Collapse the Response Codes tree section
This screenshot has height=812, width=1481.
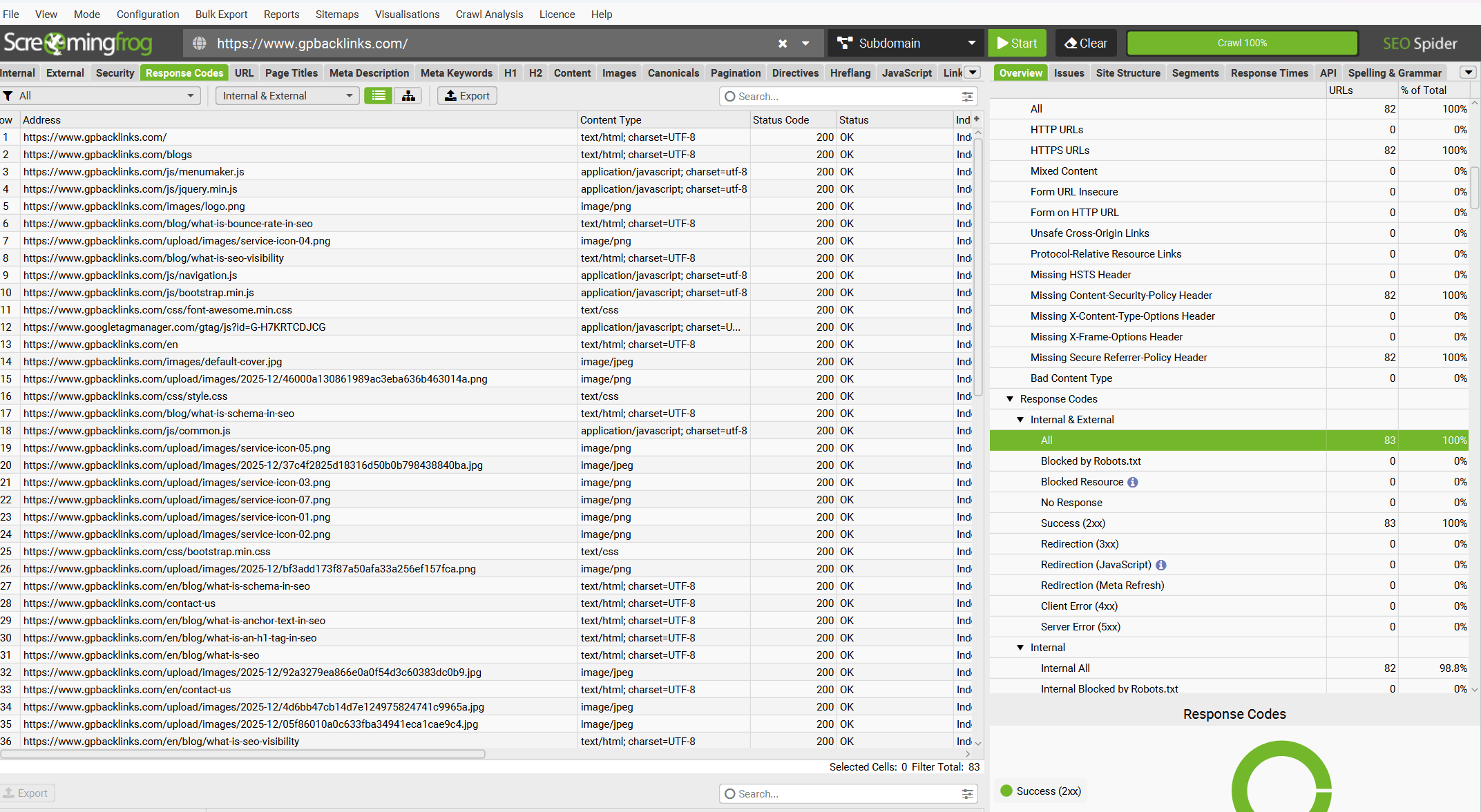tap(1010, 399)
